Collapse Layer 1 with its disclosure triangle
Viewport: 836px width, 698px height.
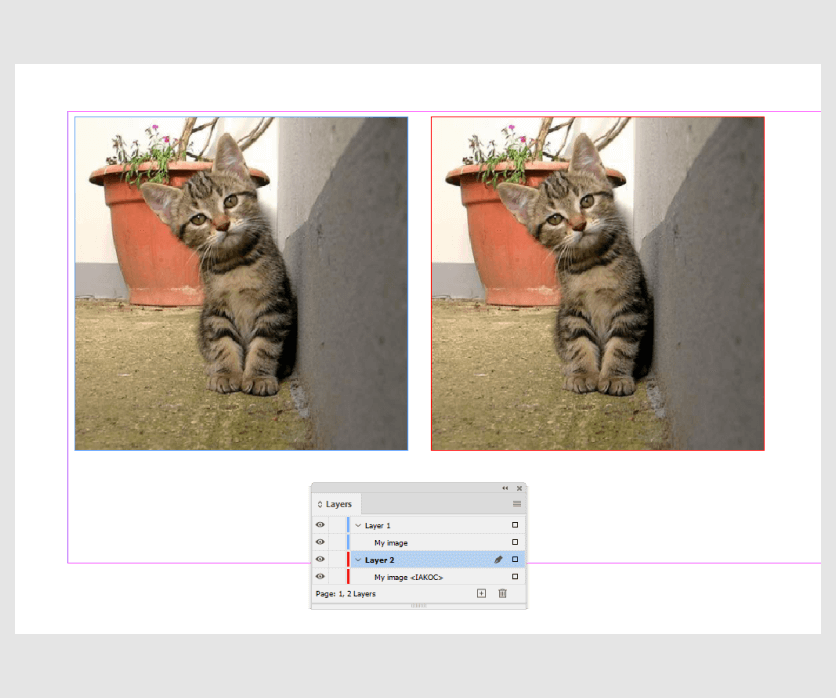click(359, 524)
